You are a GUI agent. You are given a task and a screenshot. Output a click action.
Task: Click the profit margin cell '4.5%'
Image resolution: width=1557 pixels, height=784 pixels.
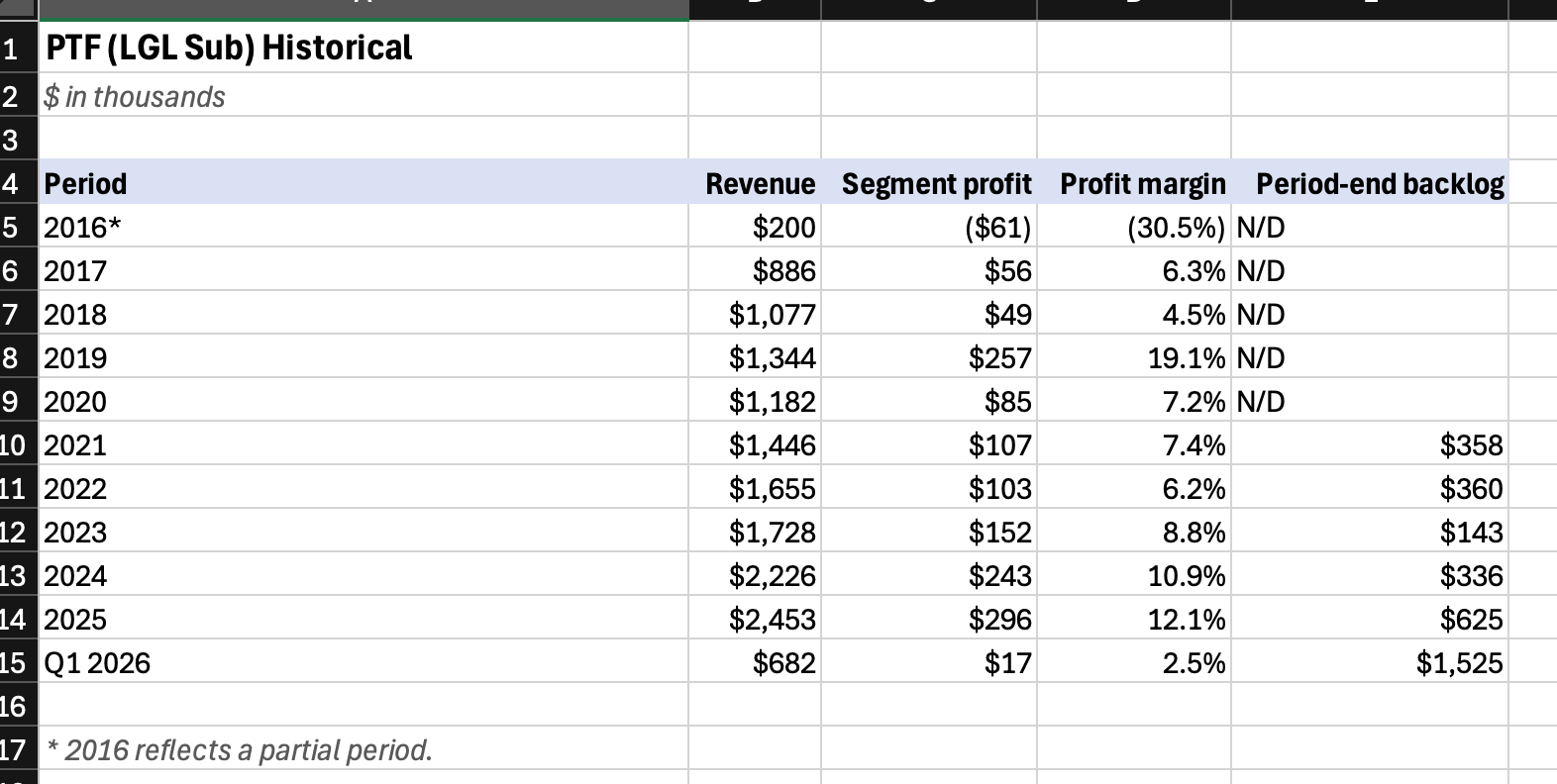tap(1134, 314)
